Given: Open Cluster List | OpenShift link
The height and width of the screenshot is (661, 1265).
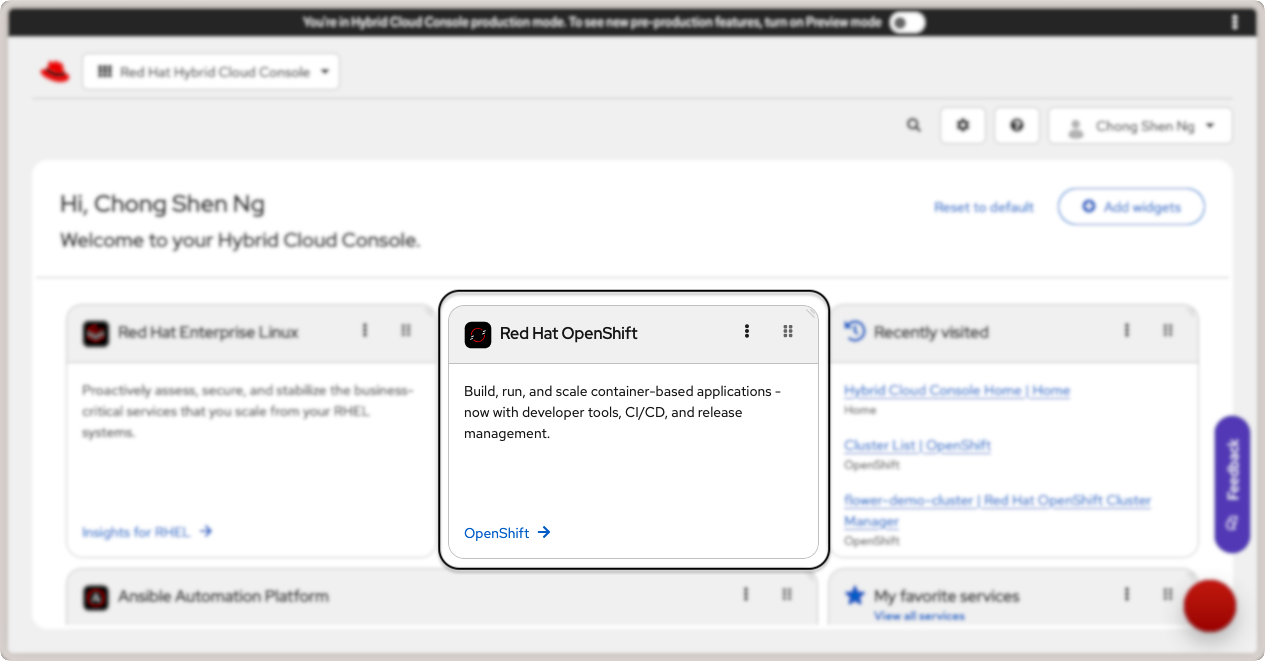Looking at the screenshot, I should [917, 445].
